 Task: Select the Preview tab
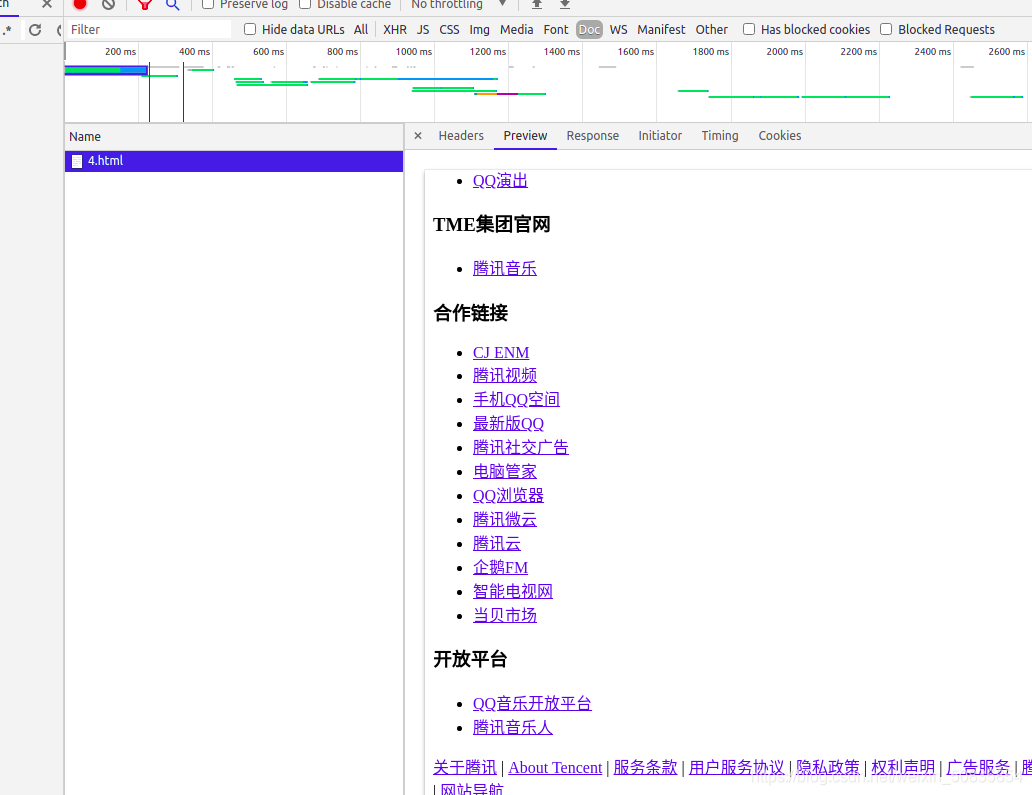click(525, 136)
